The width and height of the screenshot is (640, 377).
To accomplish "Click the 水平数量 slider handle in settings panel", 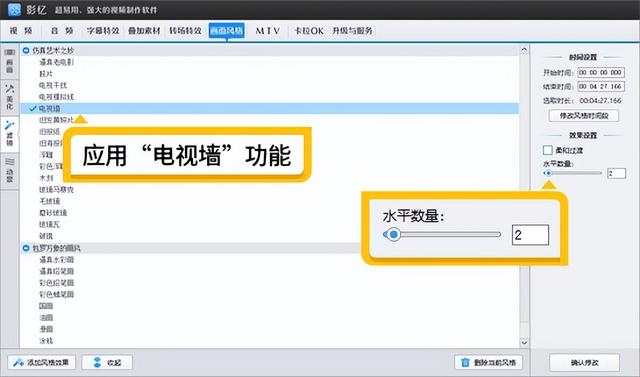I will (x=548, y=173).
